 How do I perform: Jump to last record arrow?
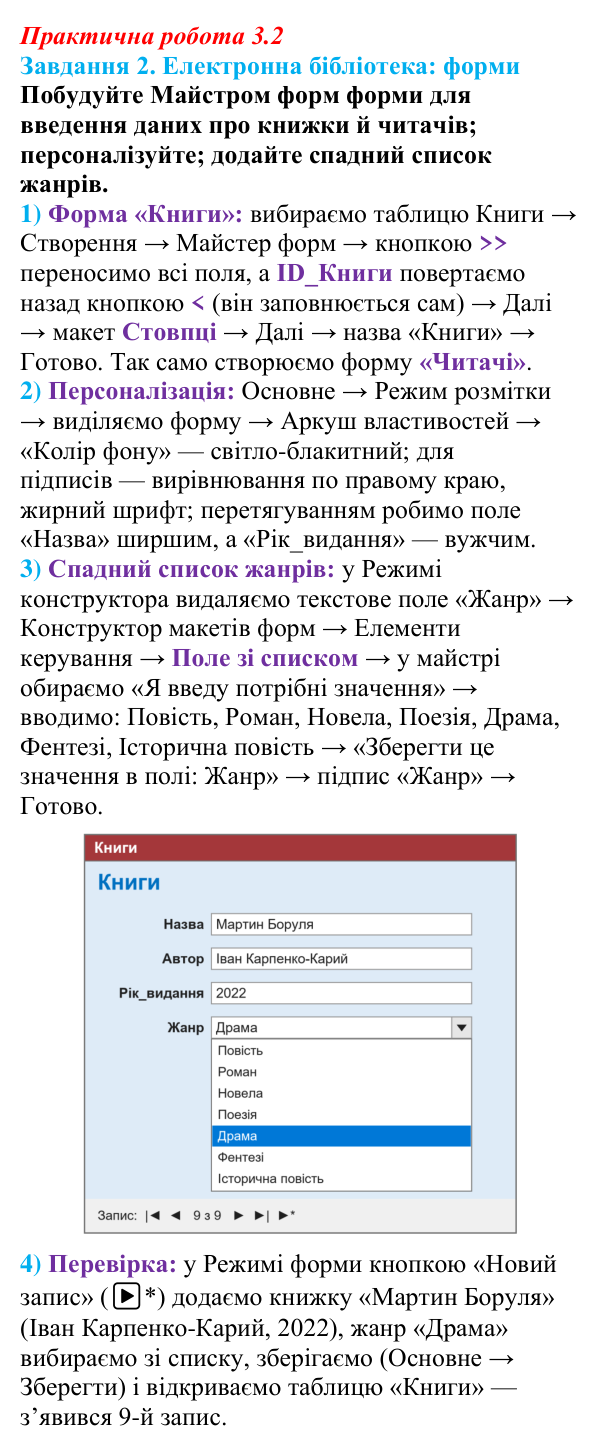261,1216
